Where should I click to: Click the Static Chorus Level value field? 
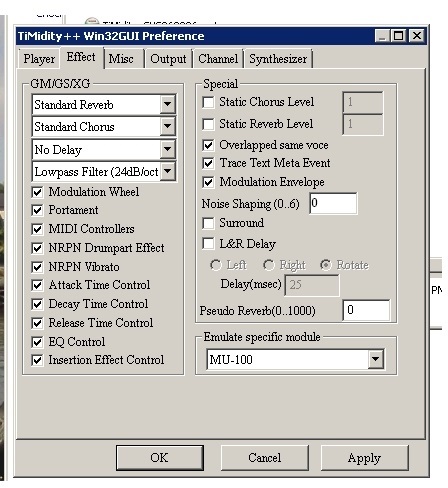[363, 102]
